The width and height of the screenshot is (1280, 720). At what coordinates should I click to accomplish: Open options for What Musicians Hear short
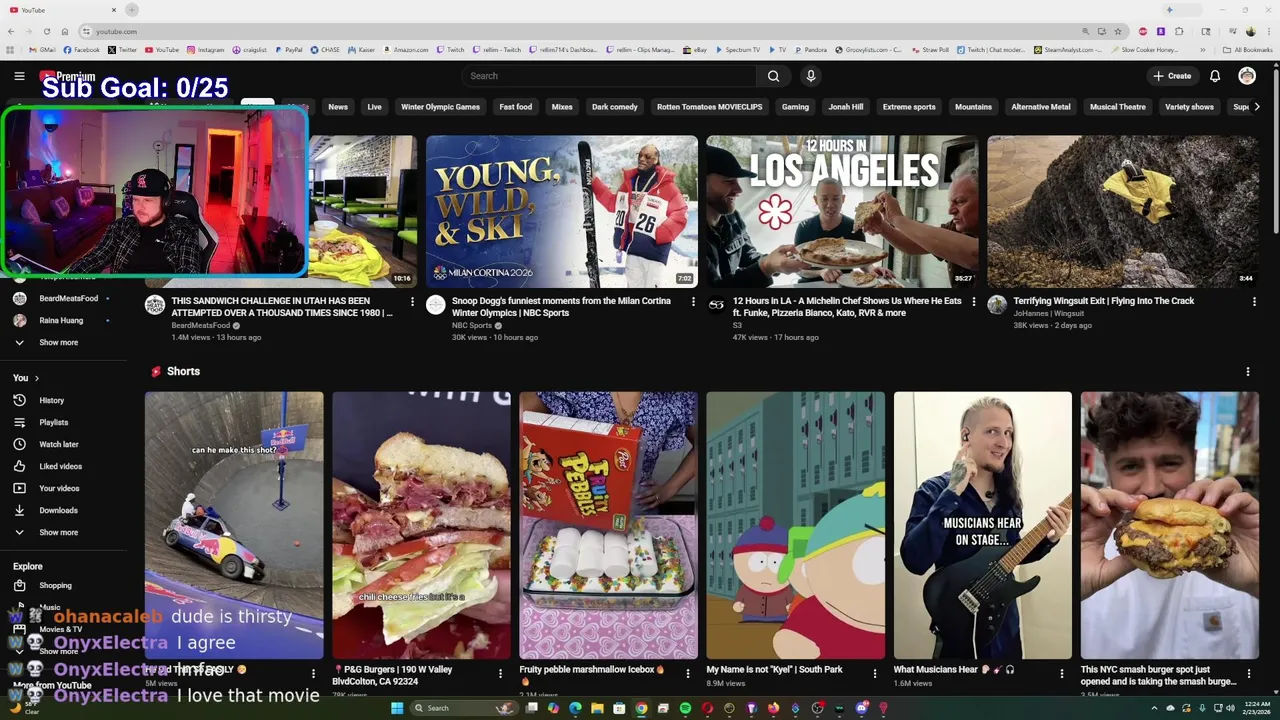tap(1062, 673)
